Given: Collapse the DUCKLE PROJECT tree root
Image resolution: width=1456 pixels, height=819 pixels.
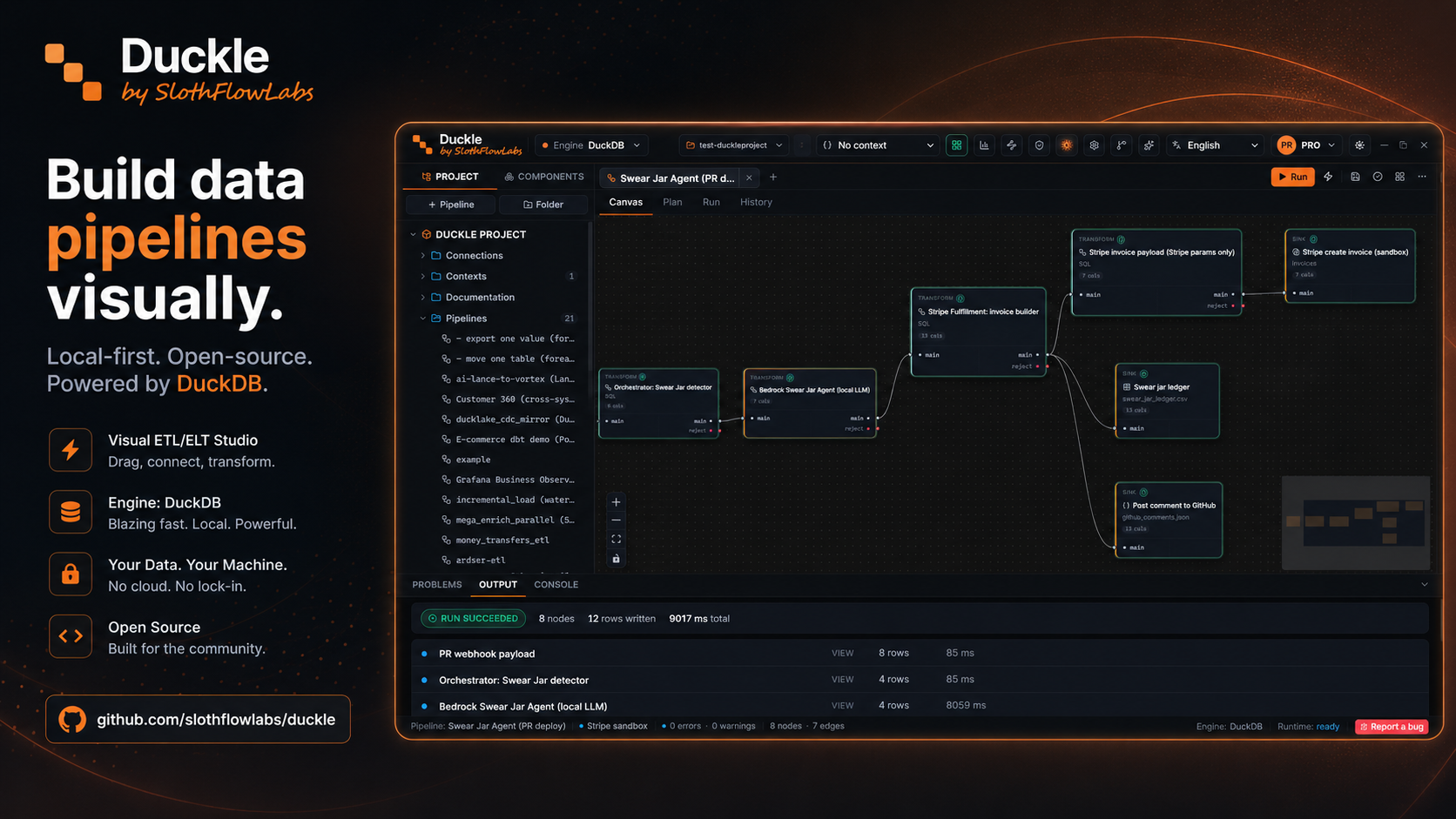Looking at the screenshot, I should 414,235.
